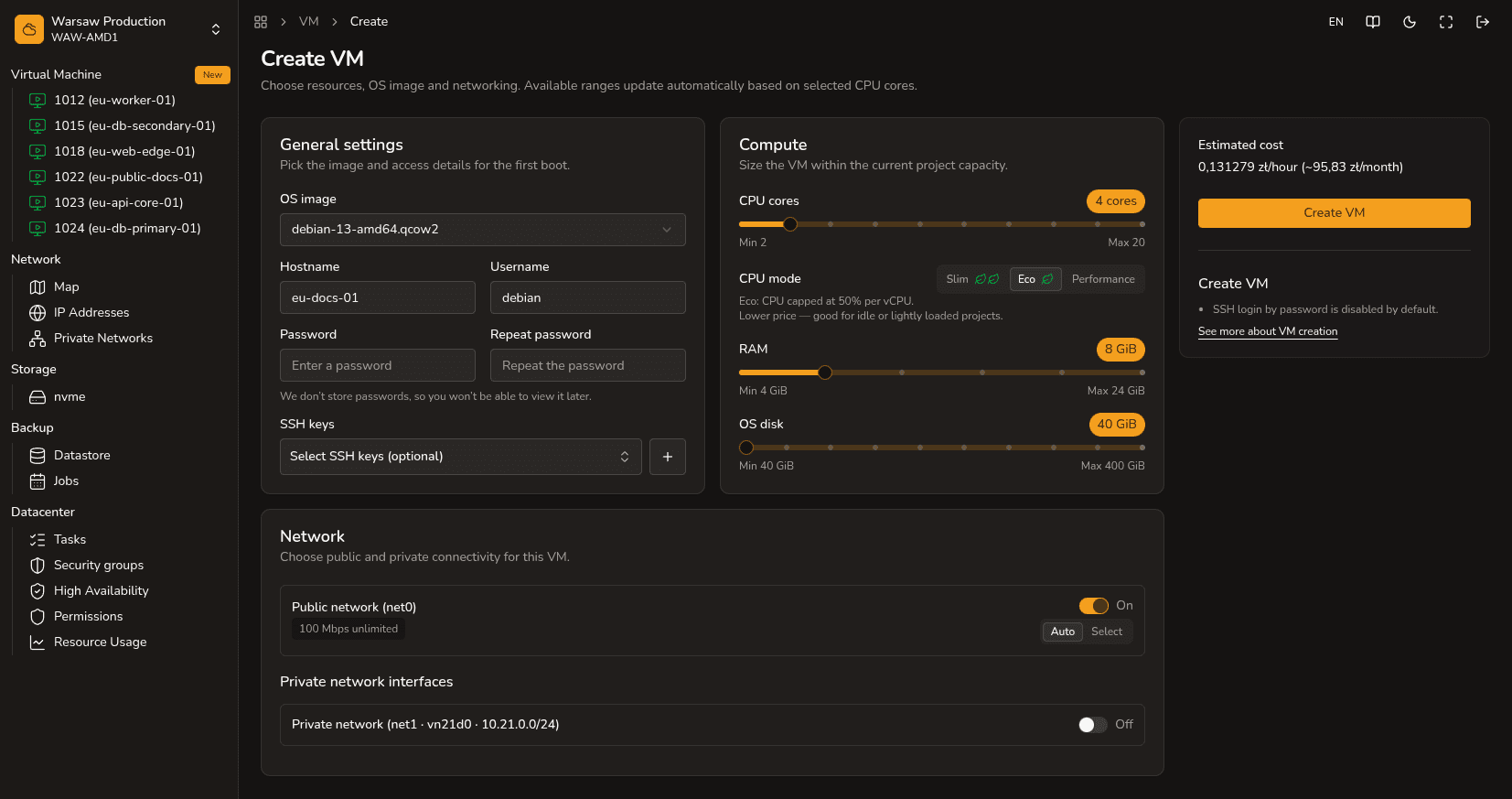
Task: Select Slim CPU mode
Action: coord(972,279)
